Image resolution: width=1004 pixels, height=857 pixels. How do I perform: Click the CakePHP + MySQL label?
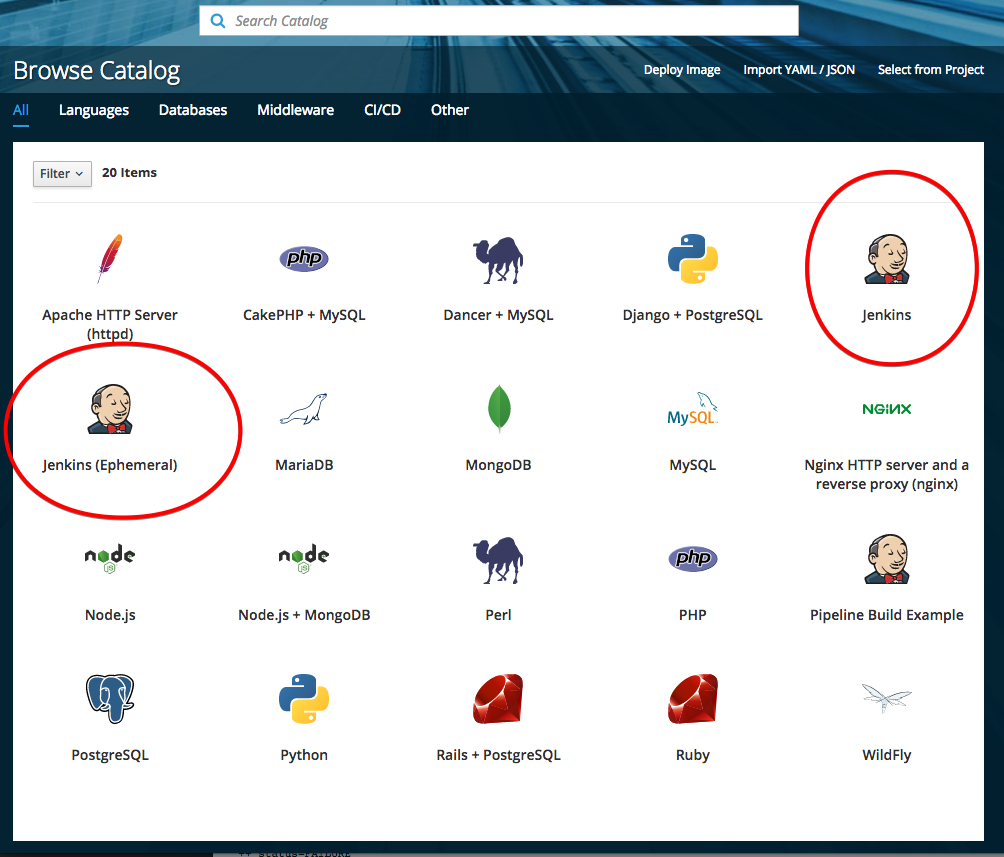(x=304, y=315)
